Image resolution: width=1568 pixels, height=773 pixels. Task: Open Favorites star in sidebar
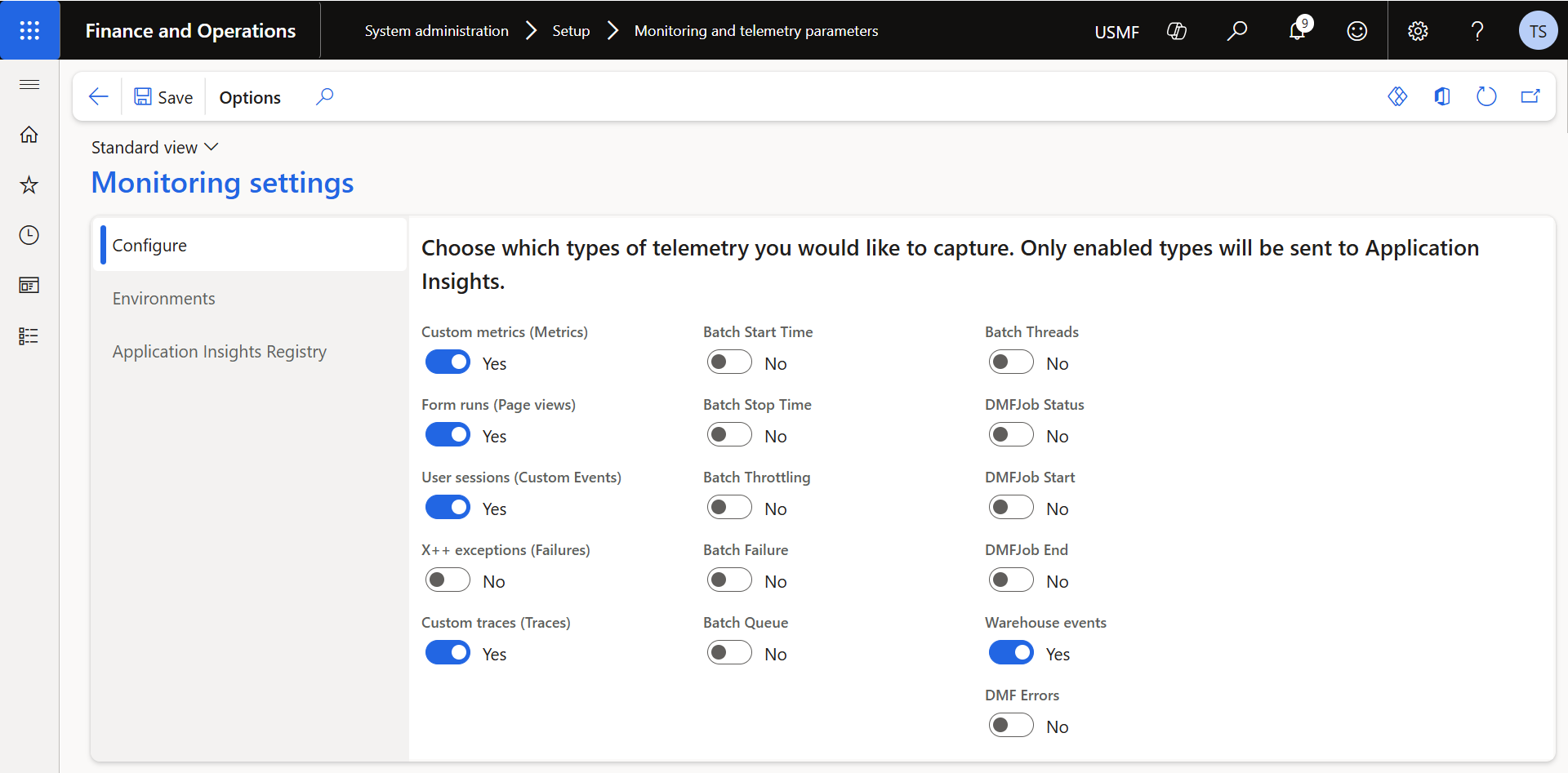pos(29,184)
